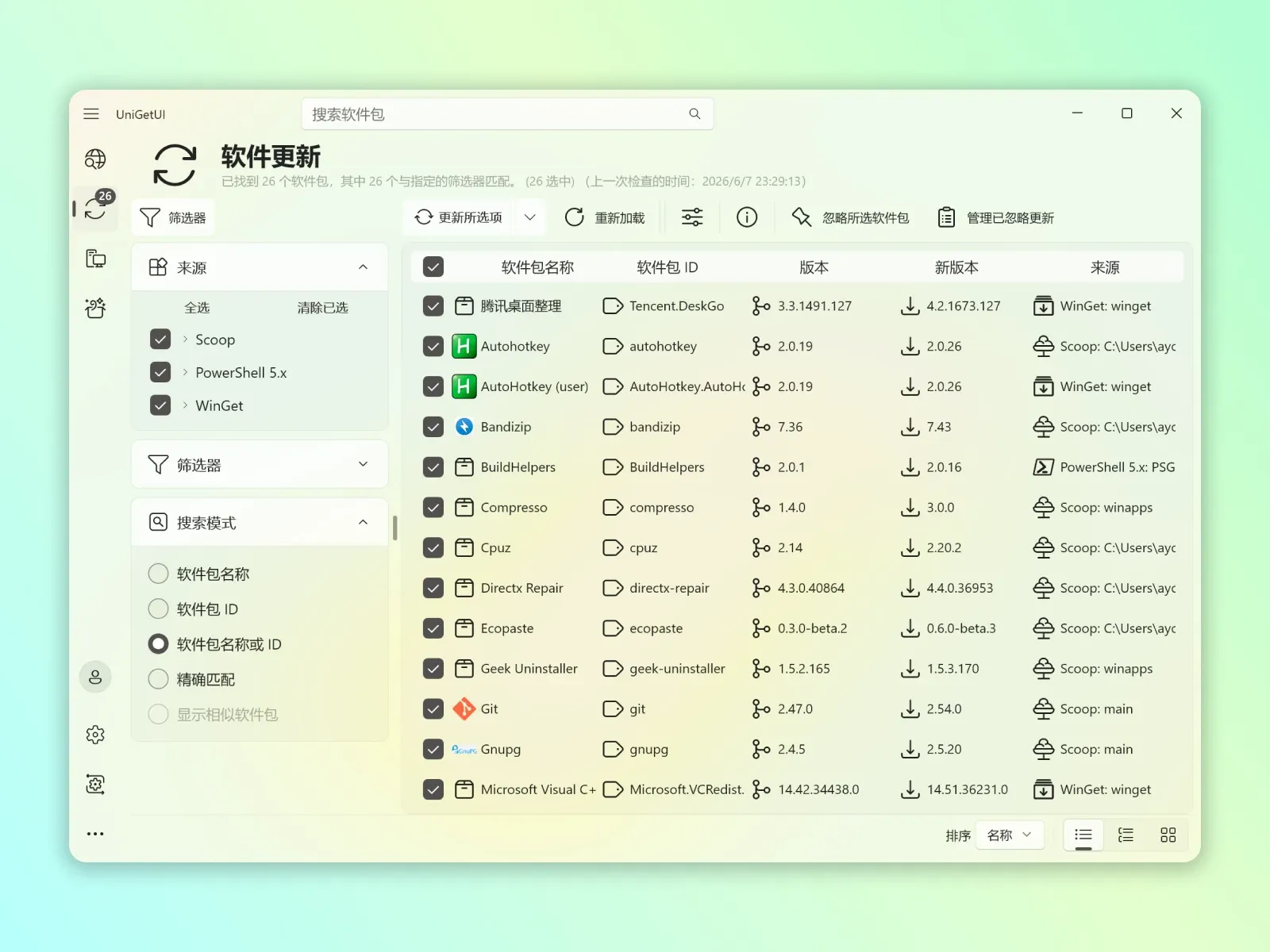This screenshot has width=1270, height=952.
Task: Open Installed Packages sidebar icon
Action: click(95, 259)
